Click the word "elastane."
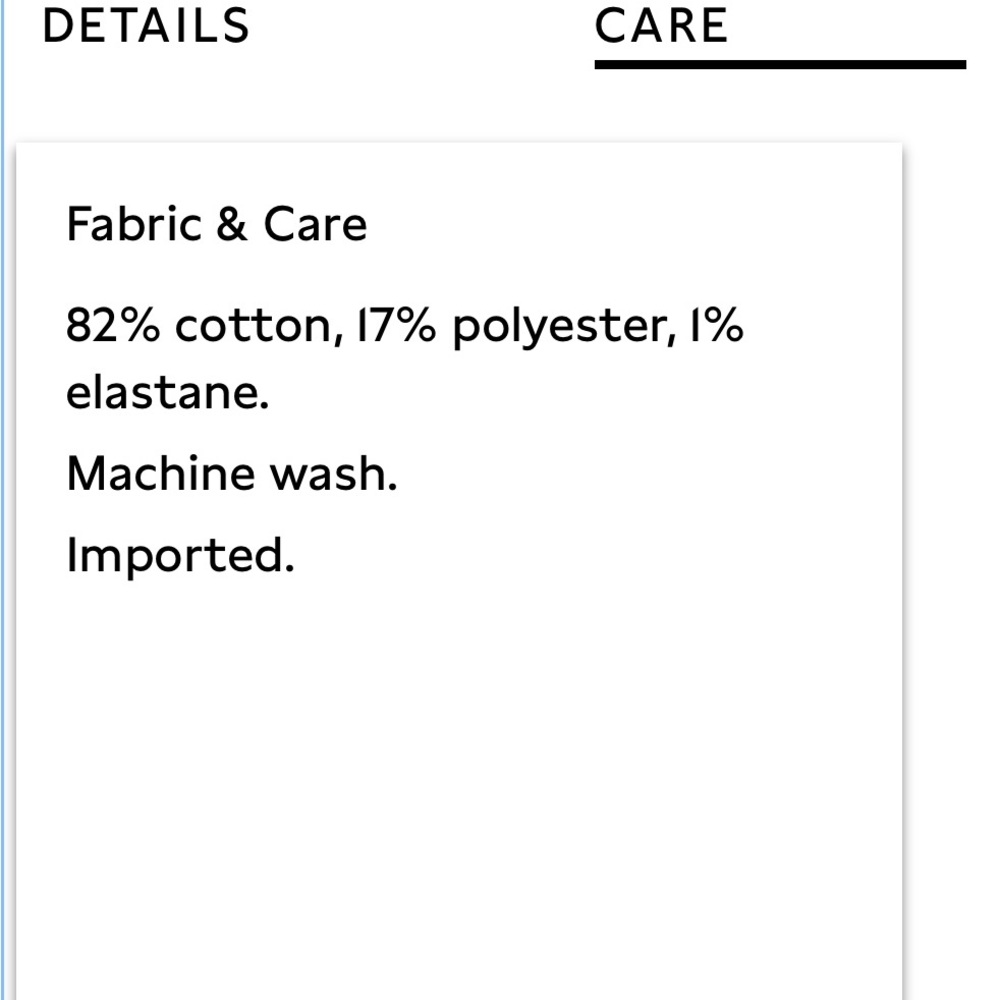1000x1000 pixels. [x=168, y=393]
